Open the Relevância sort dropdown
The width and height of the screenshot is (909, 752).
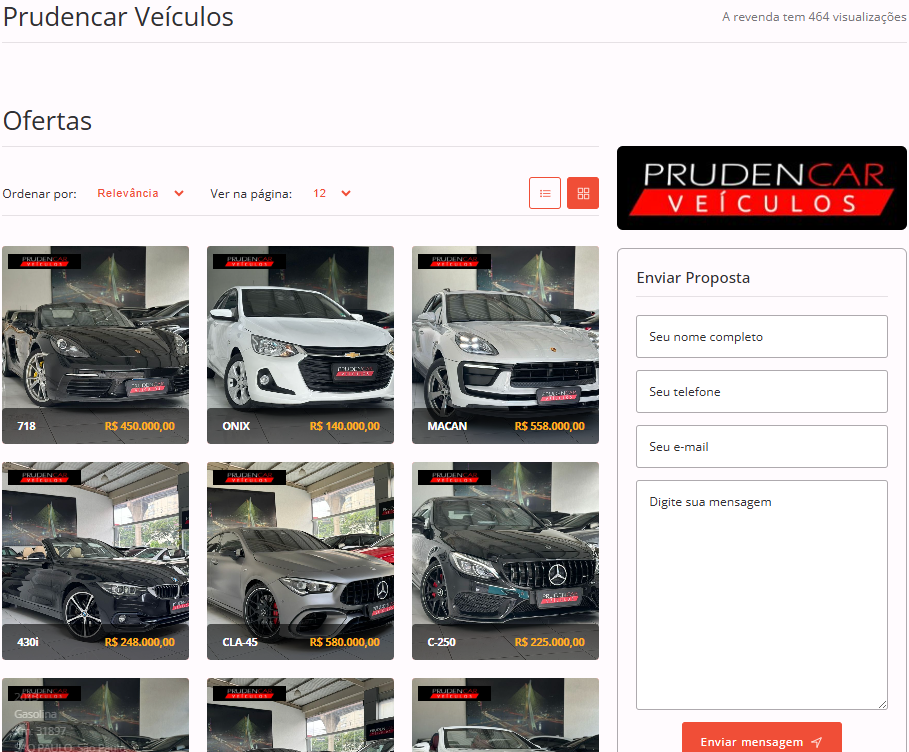click(140, 193)
